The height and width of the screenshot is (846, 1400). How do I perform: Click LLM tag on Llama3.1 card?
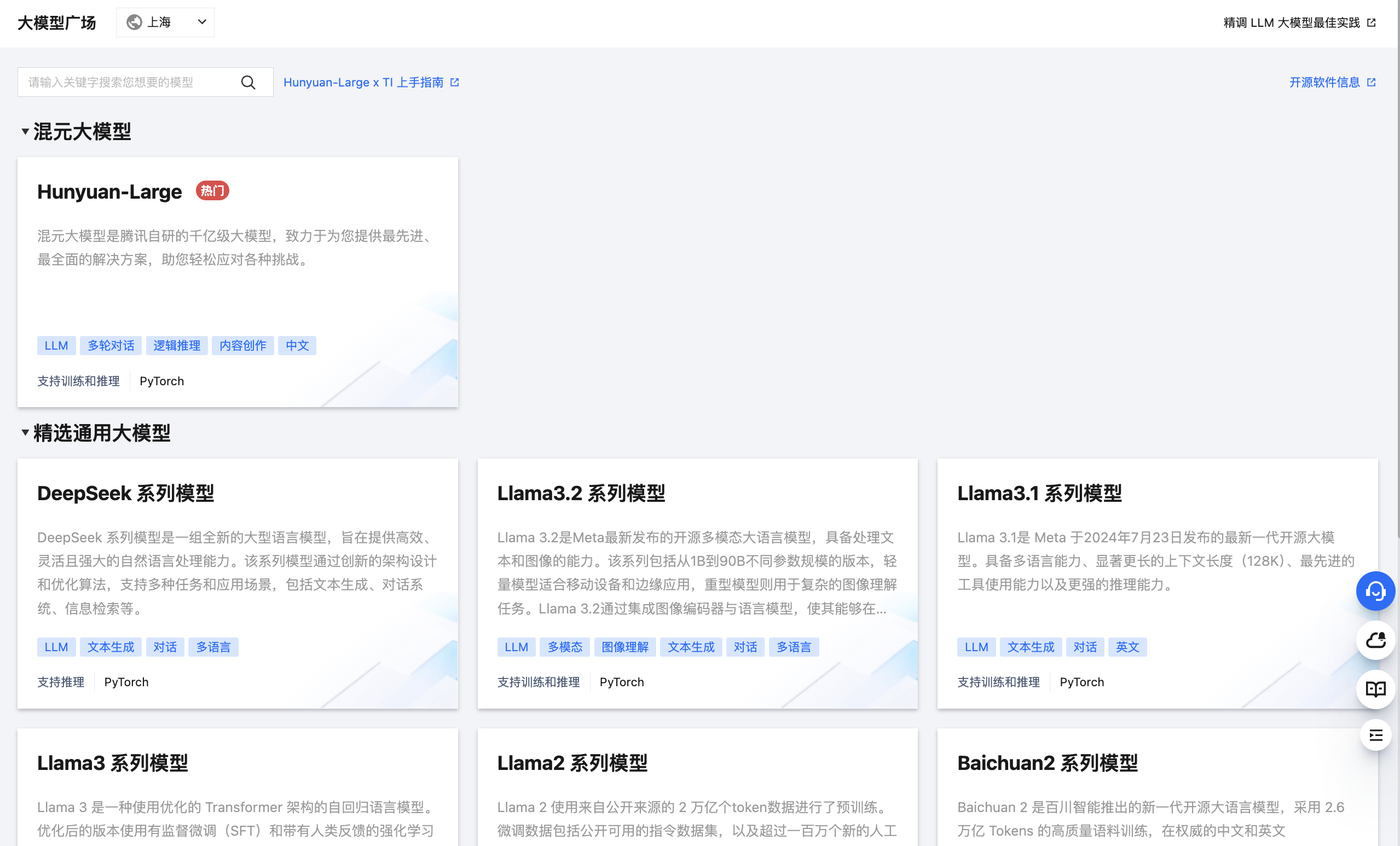pyautogui.click(x=976, y=647)
